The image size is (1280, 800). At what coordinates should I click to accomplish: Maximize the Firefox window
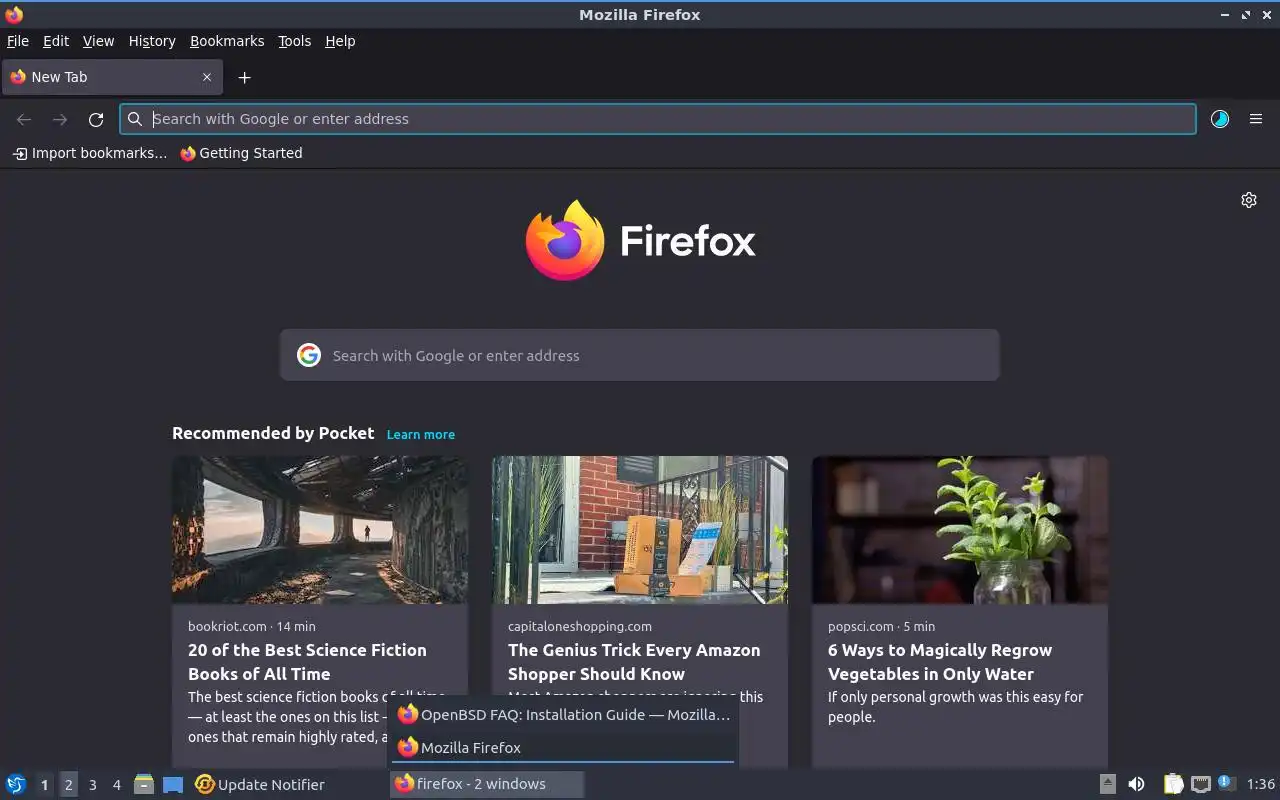(1246, 15)
